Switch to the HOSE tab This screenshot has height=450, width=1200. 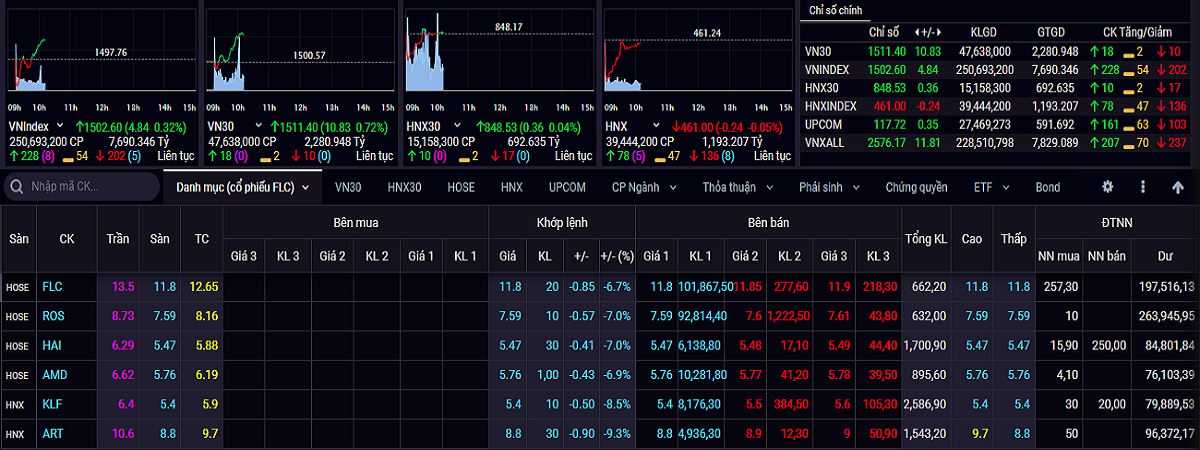[x=461, y=187]
